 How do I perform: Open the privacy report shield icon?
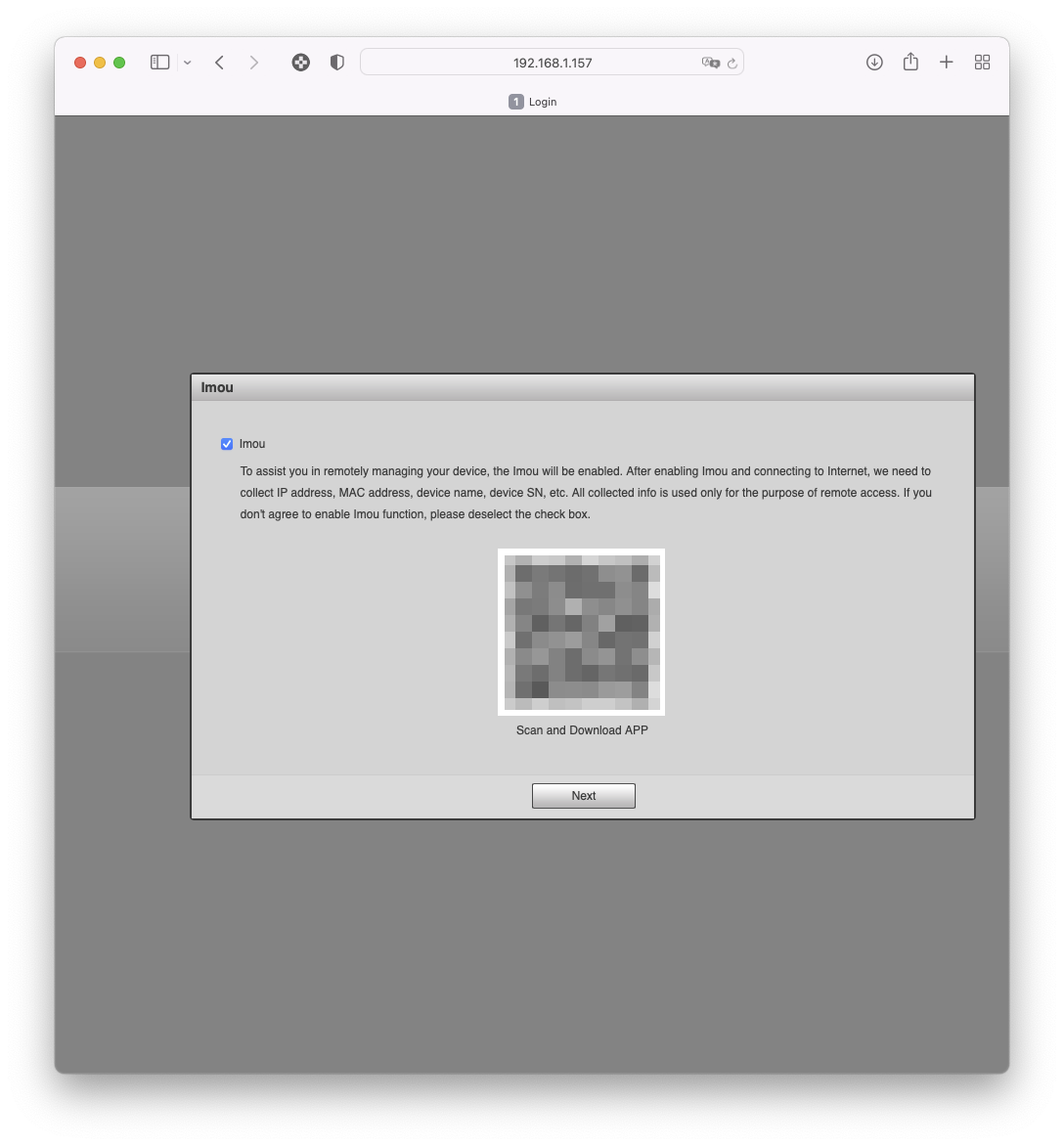[336, 63]
